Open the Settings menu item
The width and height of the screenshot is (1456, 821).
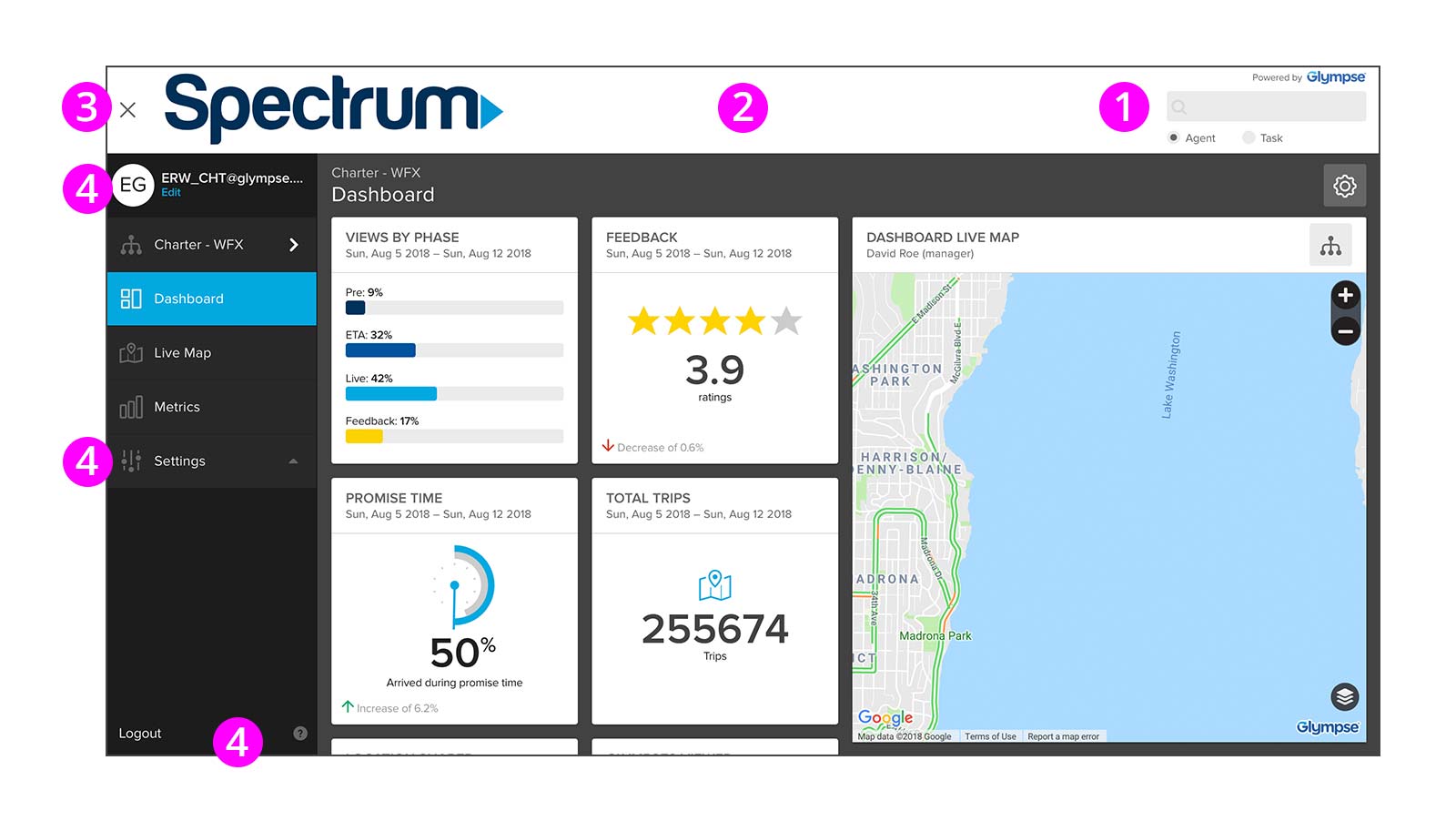pos(212,461)
